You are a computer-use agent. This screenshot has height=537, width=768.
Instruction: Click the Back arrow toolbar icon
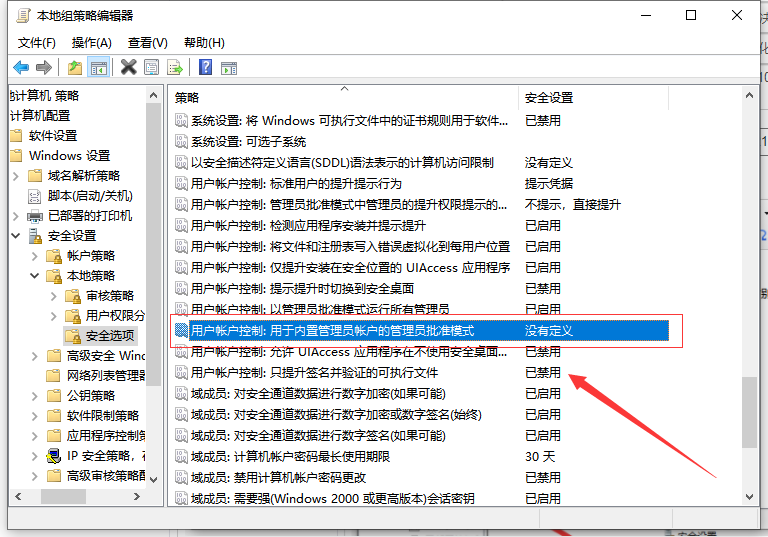pyautogui.click(x=21, y=67)
